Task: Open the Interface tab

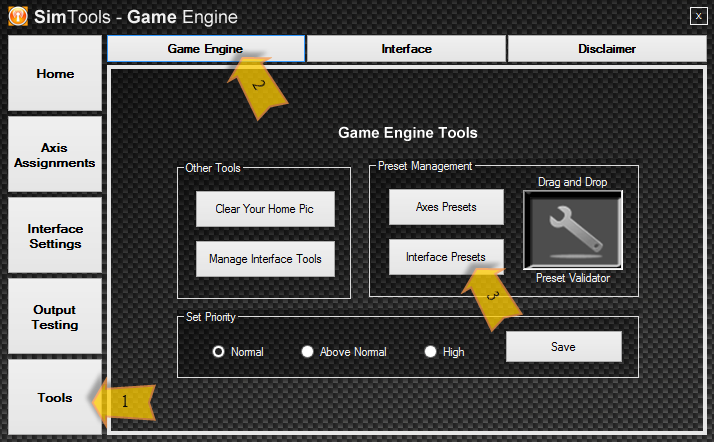Action: (x=406, y=49)
